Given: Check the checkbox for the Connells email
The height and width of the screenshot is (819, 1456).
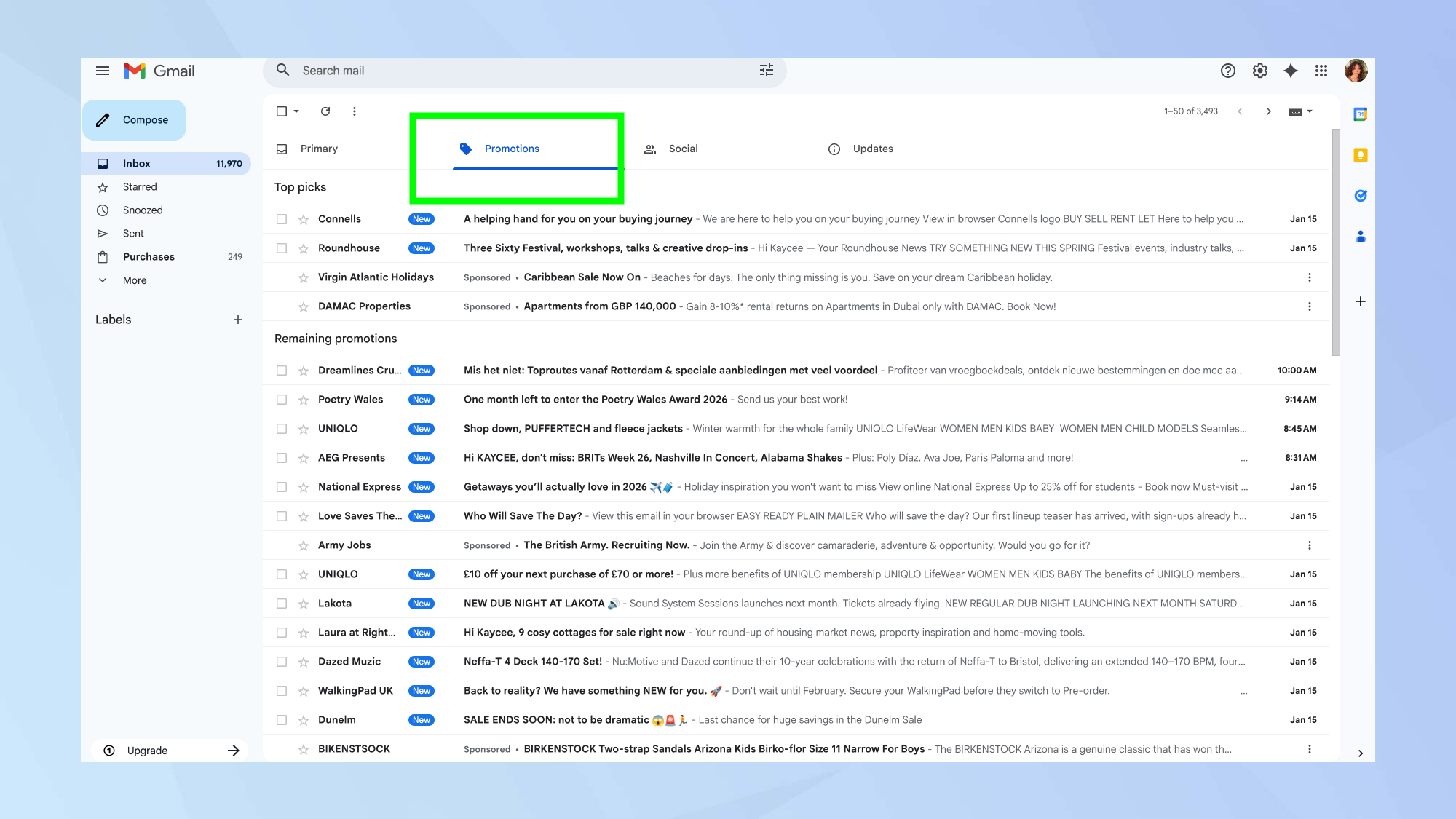Looking at the screenshot, I should click(x=282, y=218).
